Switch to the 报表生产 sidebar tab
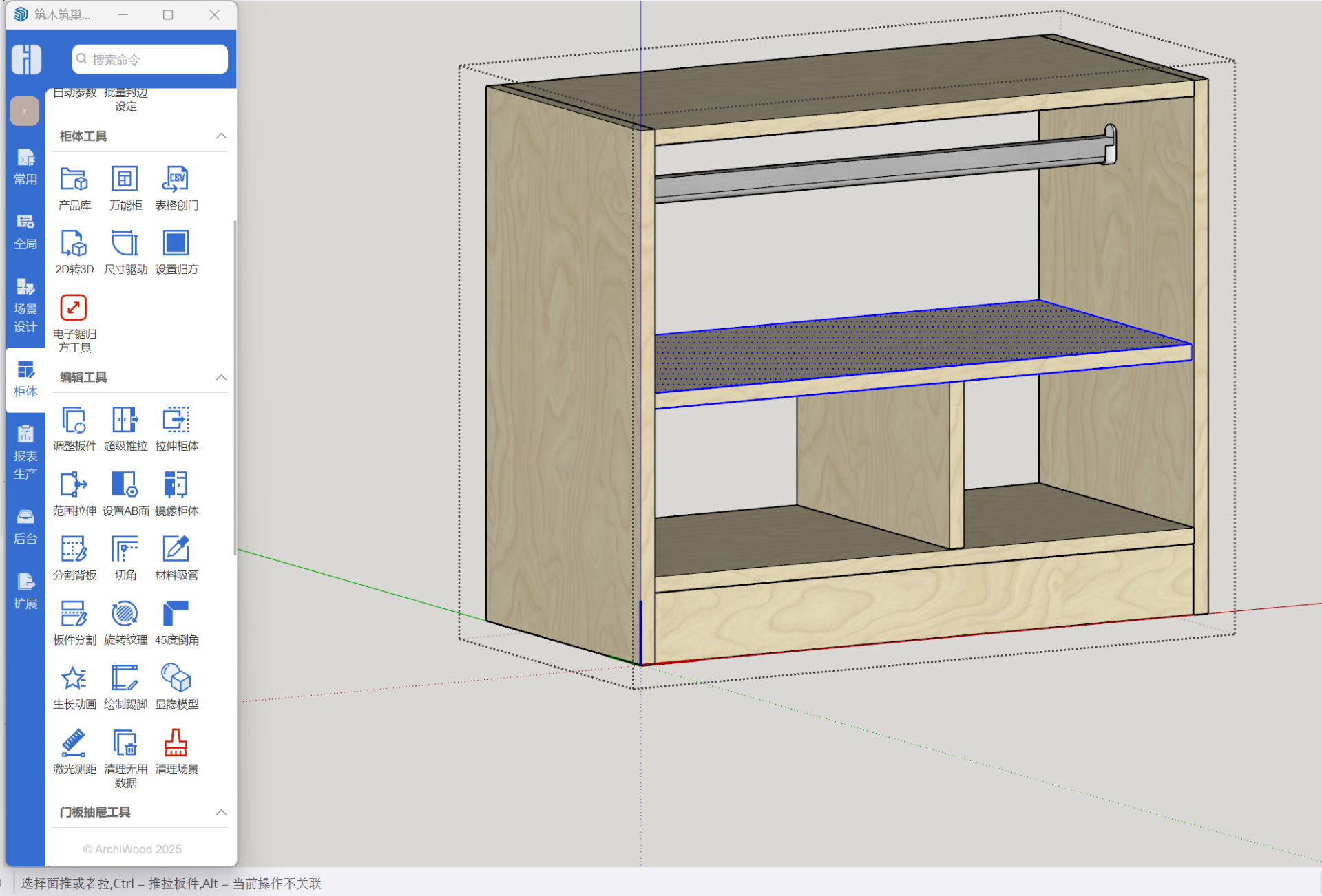Image resolution: width=1322 pixels, height=896 pixels. coord(25,452)
